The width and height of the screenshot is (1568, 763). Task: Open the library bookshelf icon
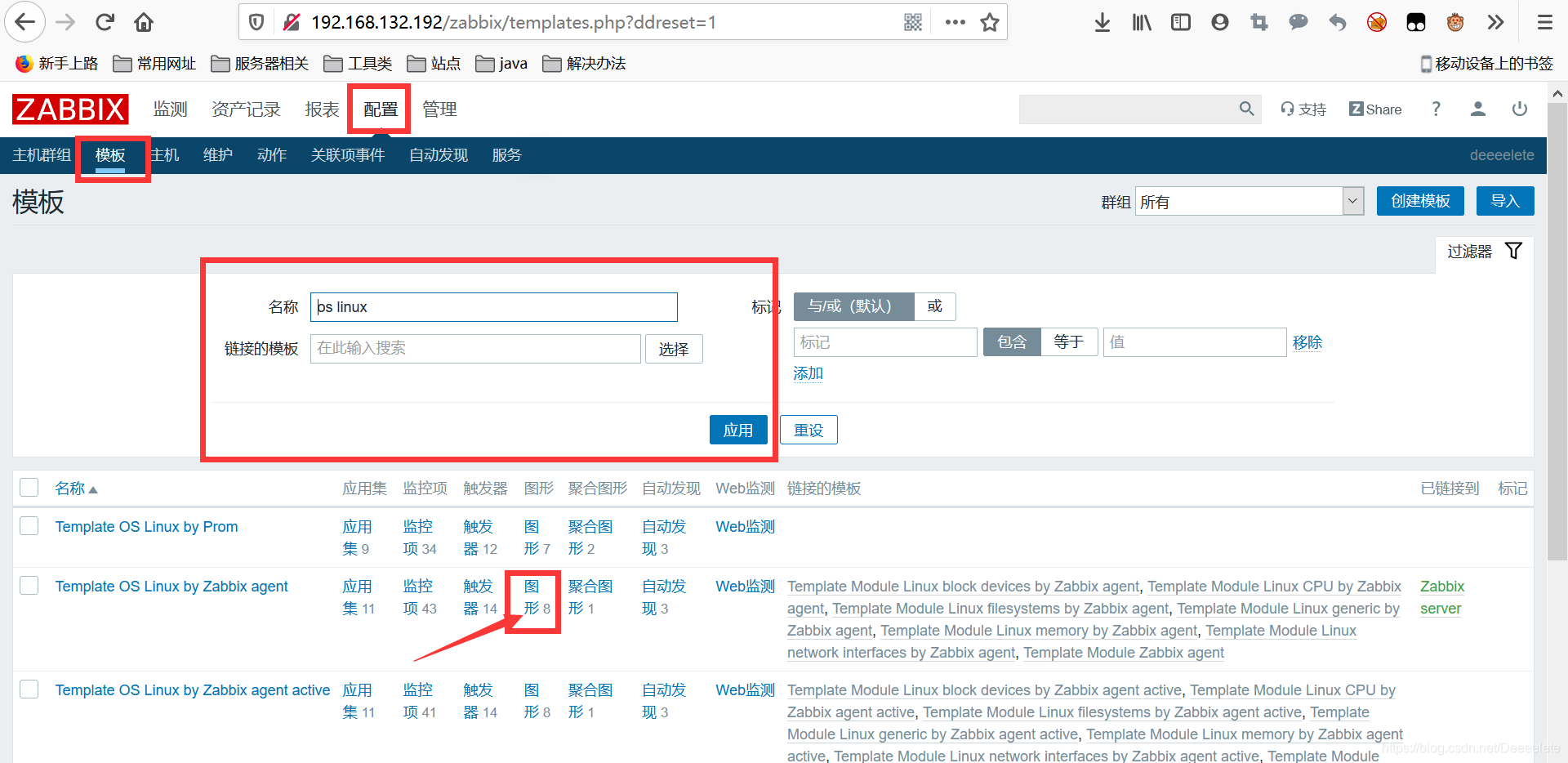pyautogui.click(x=1142, y=22)
